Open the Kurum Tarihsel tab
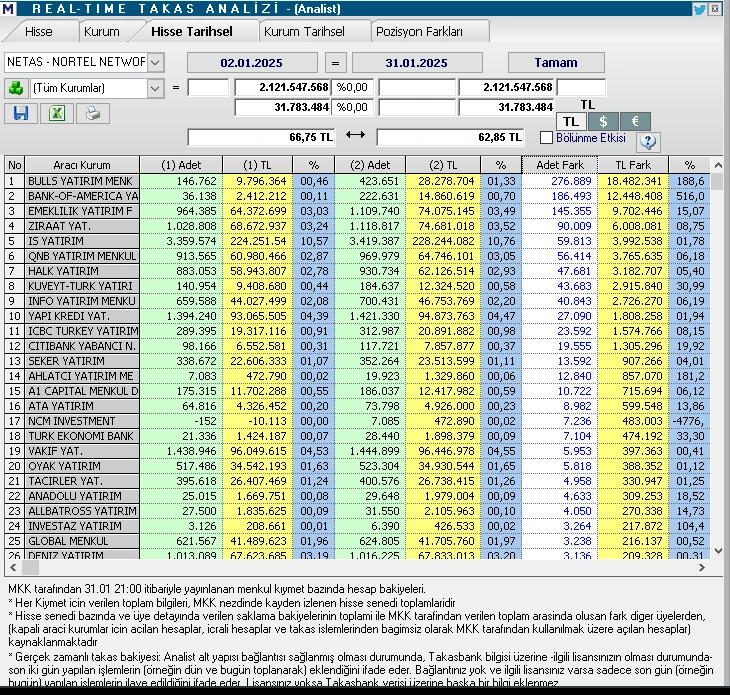This screenshot has height=695, width=730. [304, 32]
